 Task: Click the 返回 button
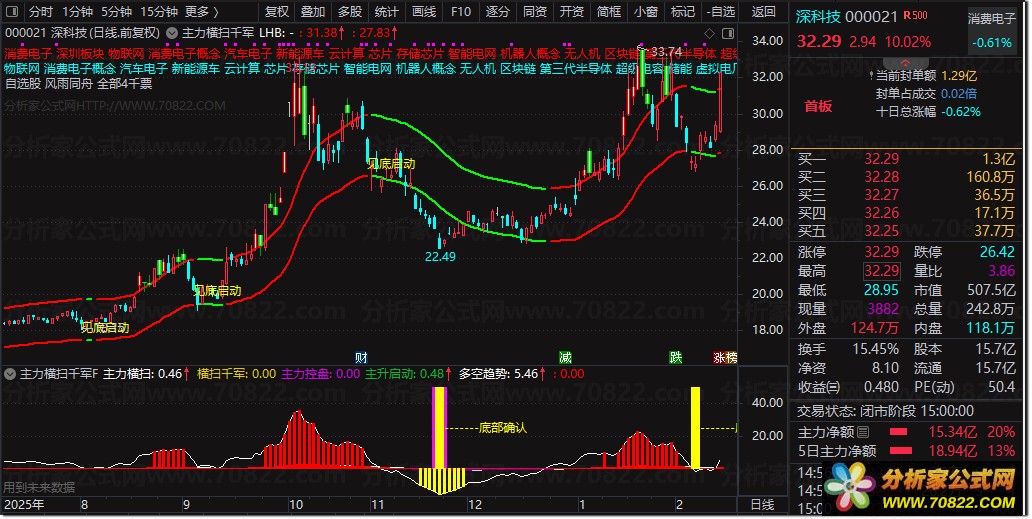tap(763, 12)
